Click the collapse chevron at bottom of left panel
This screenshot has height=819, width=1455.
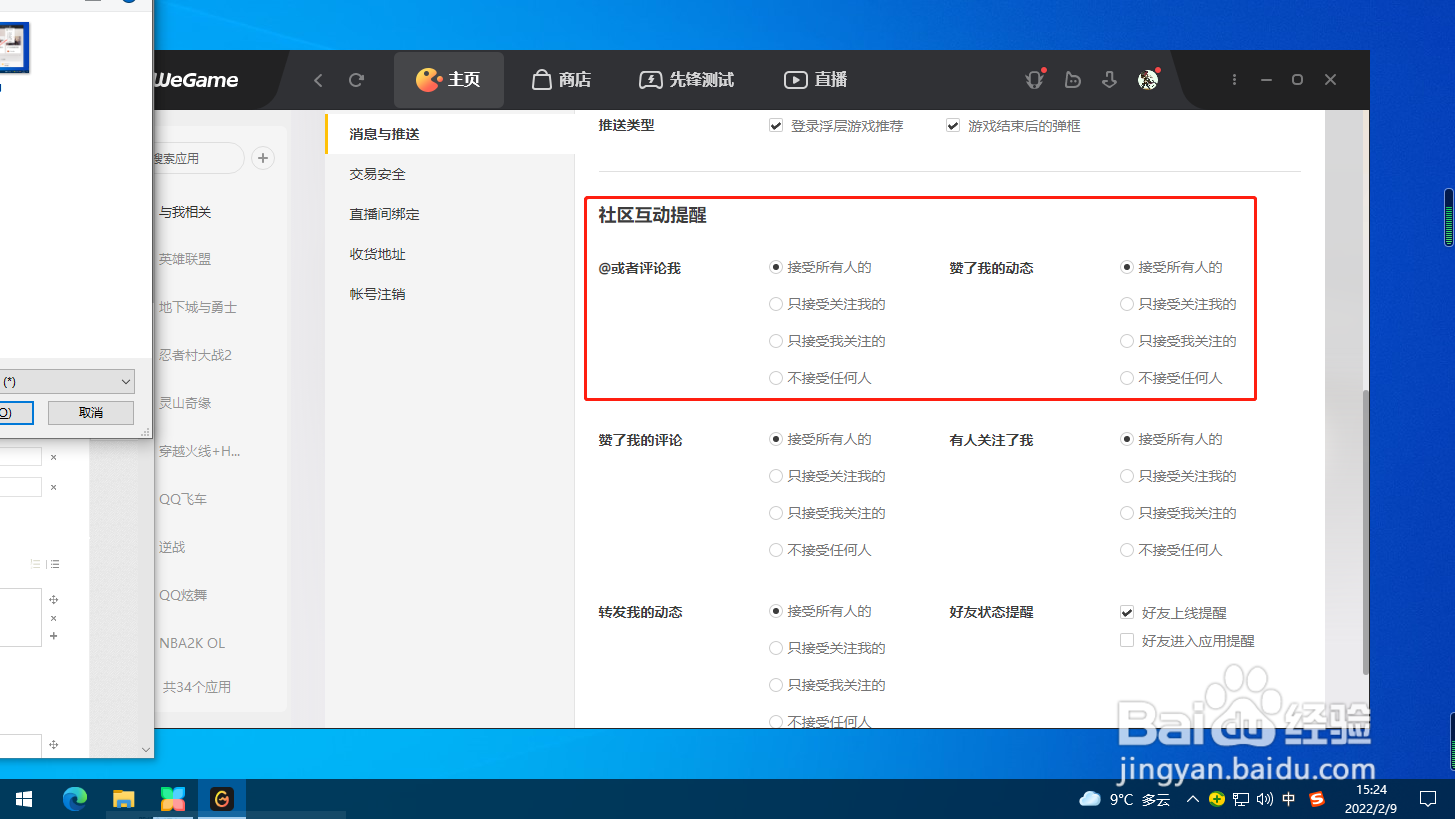click(x=145, y=749)
